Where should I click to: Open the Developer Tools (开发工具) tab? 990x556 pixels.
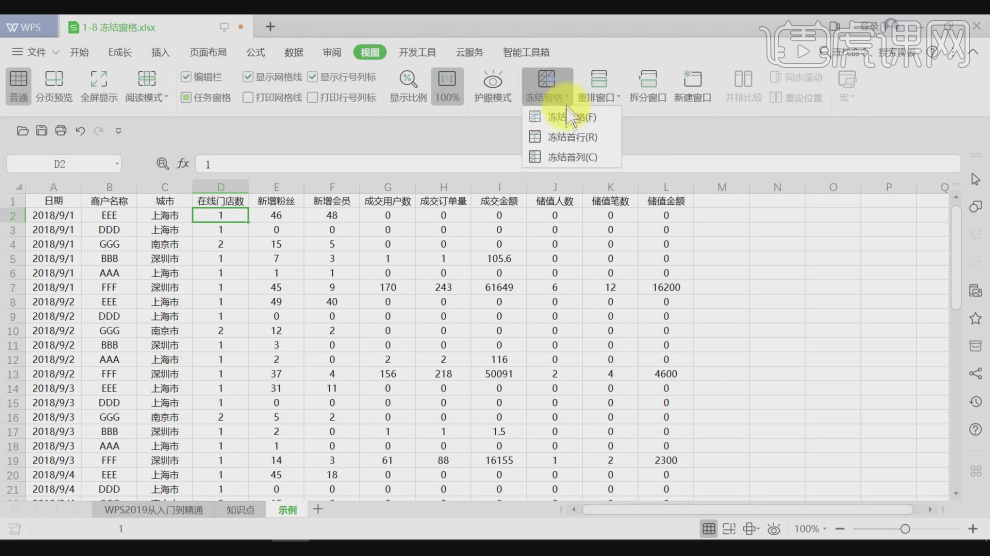pyautogui.click(x=417, y=52)
